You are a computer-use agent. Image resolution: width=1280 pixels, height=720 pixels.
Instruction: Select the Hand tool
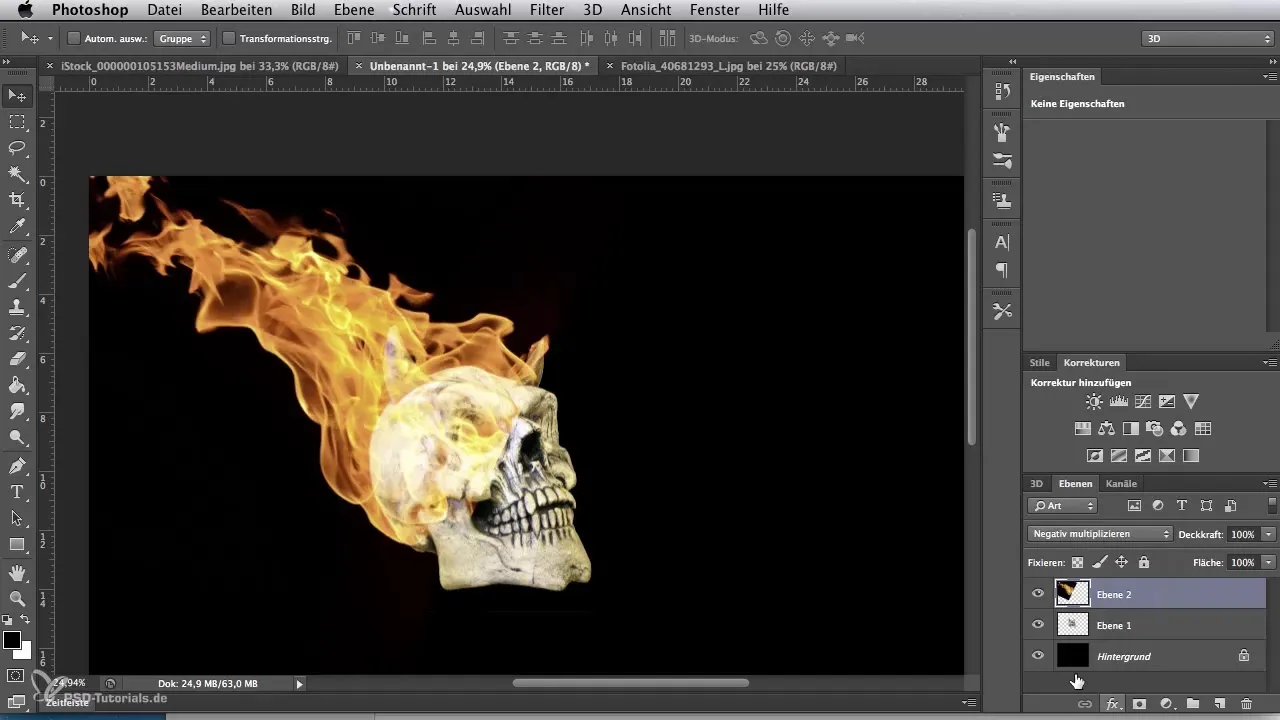coord(17,573)
